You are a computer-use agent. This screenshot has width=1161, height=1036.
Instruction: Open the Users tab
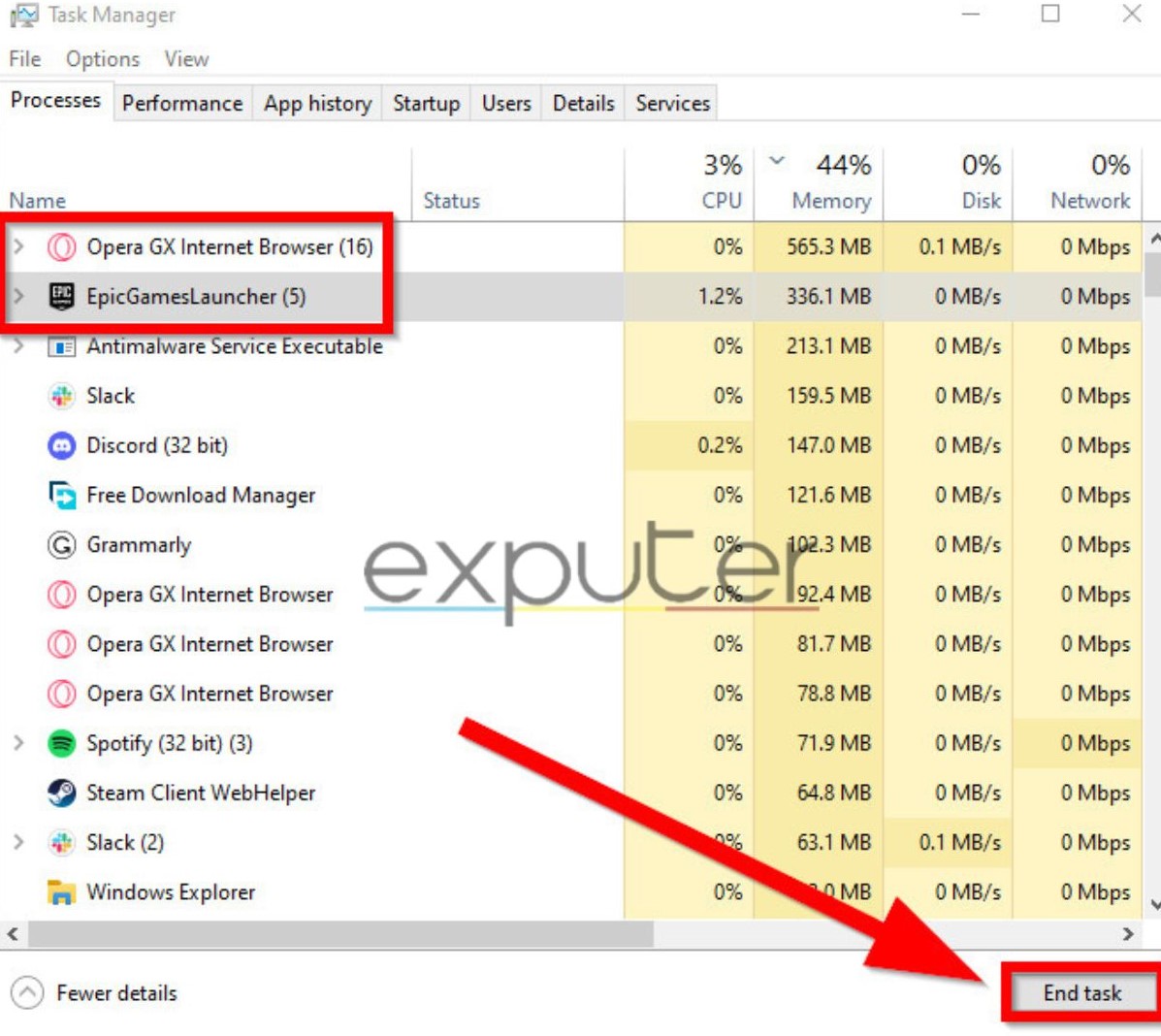click(506, 103)
